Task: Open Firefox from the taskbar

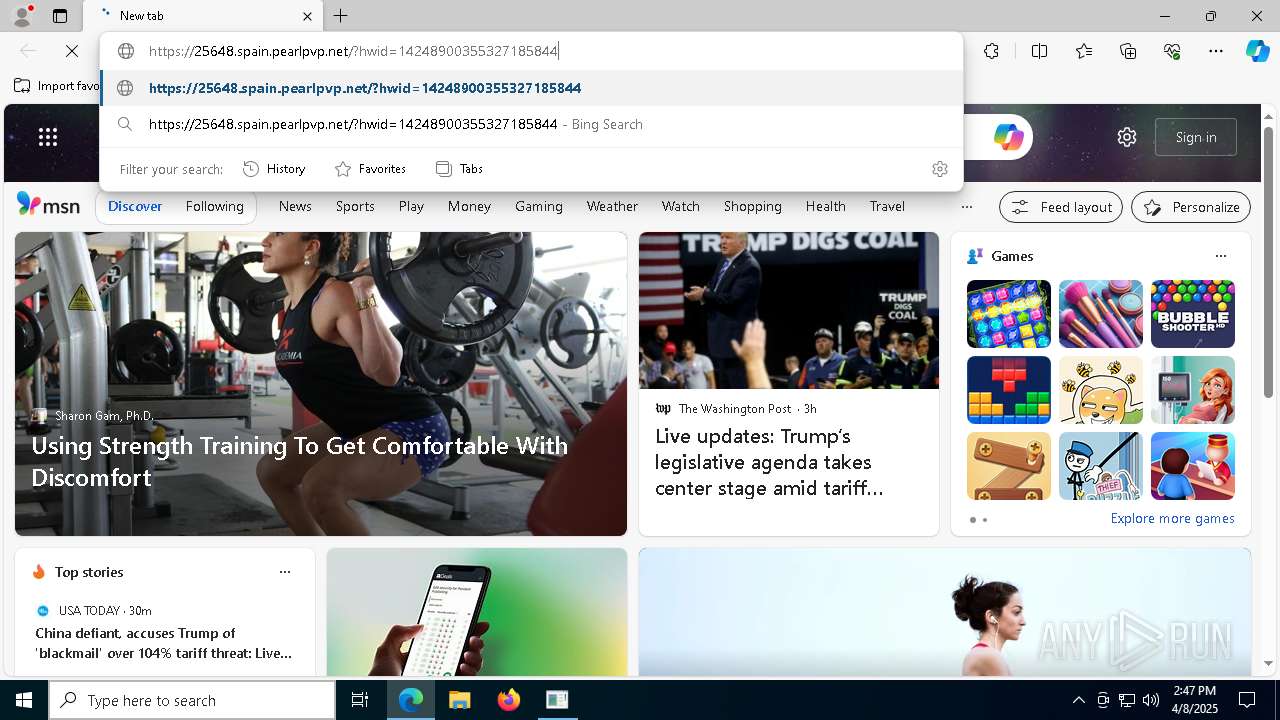Action: pyautogui.click(x=509, y=700)
